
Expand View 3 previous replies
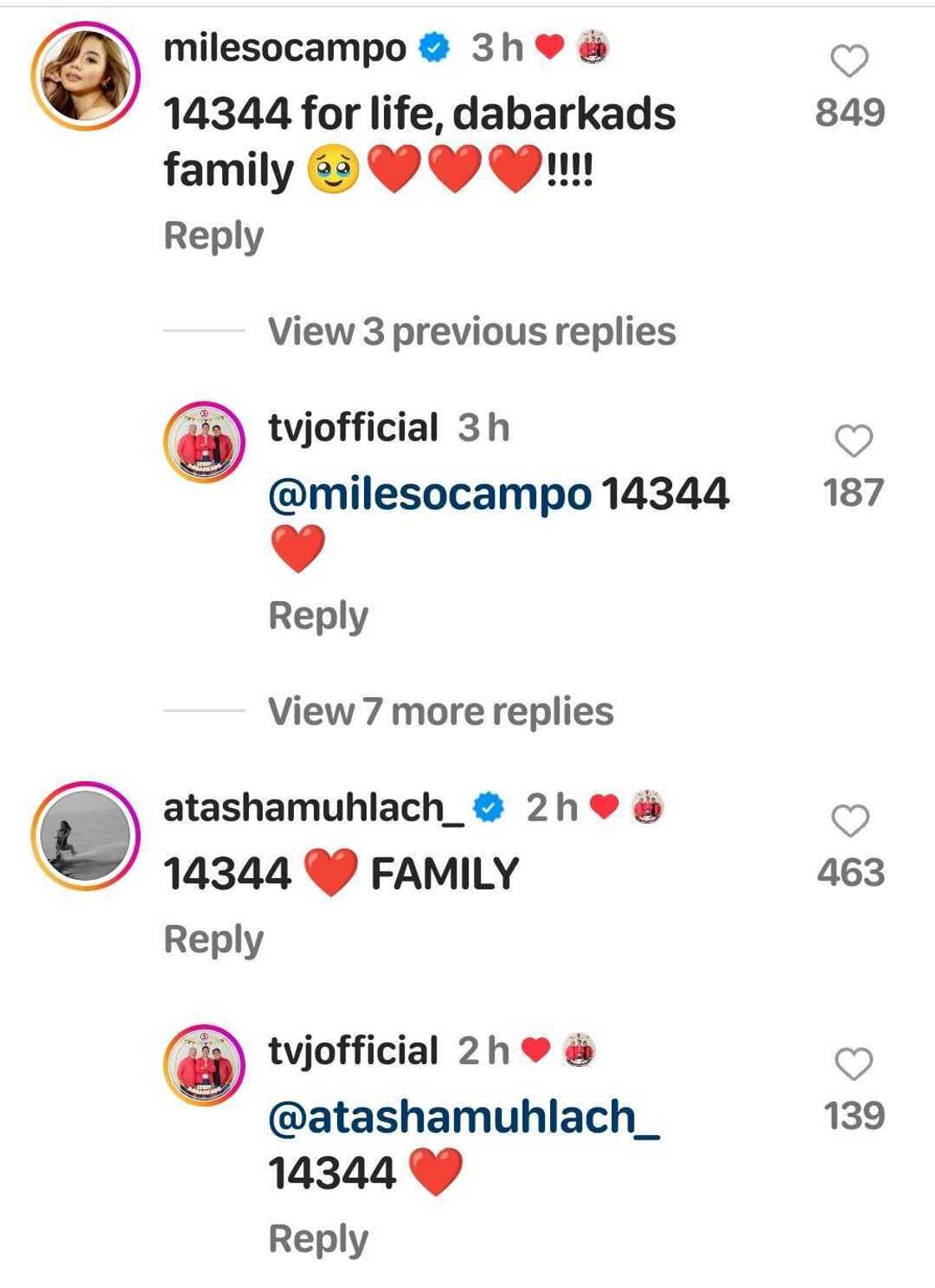(472, 331)
